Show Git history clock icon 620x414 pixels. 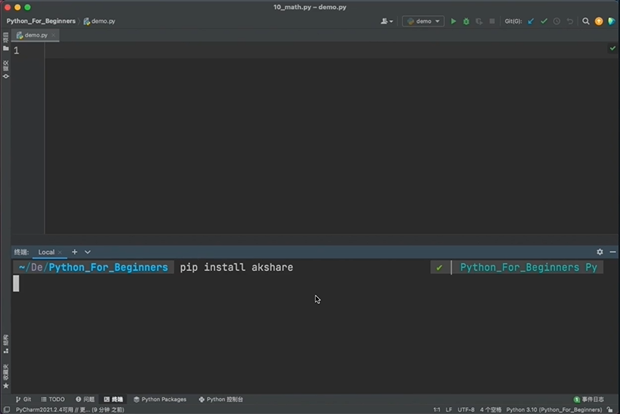click(557, 21)
